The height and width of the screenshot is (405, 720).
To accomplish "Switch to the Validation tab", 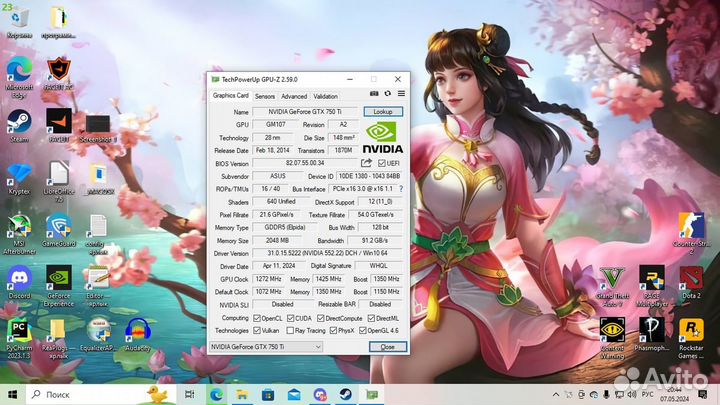I will [x=326, y=96].
